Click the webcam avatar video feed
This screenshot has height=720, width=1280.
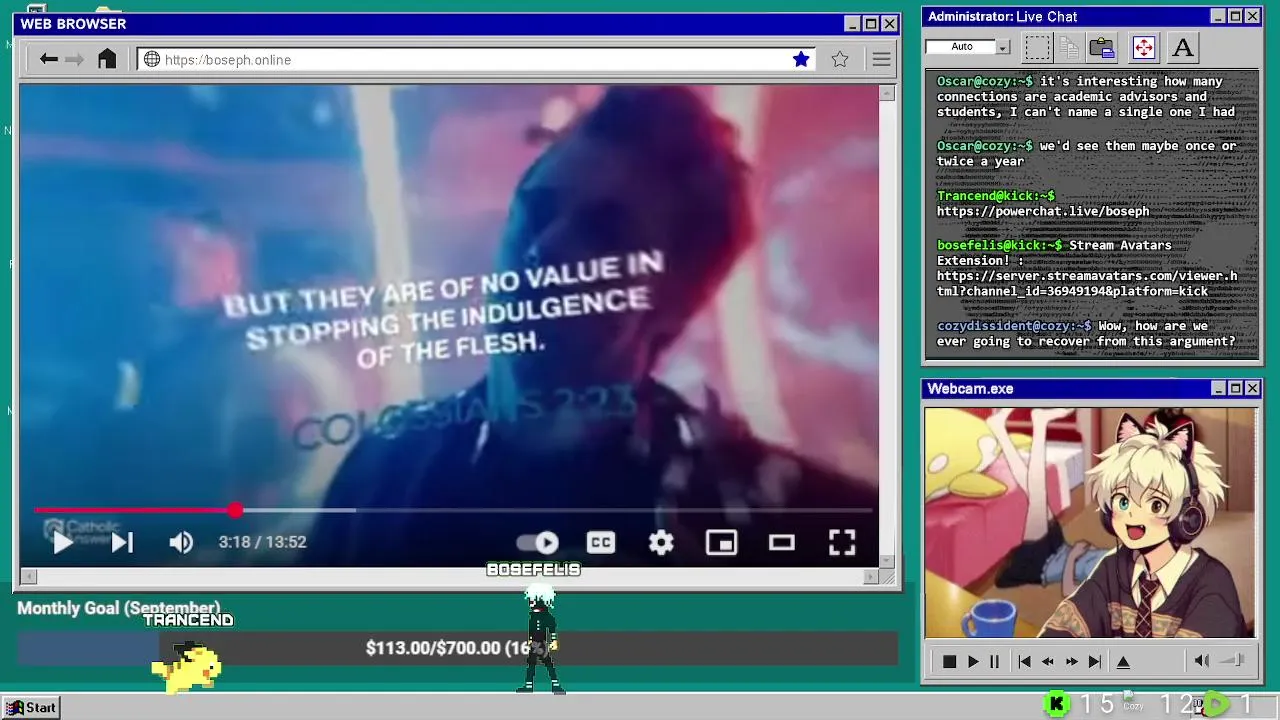point(1090,522)
